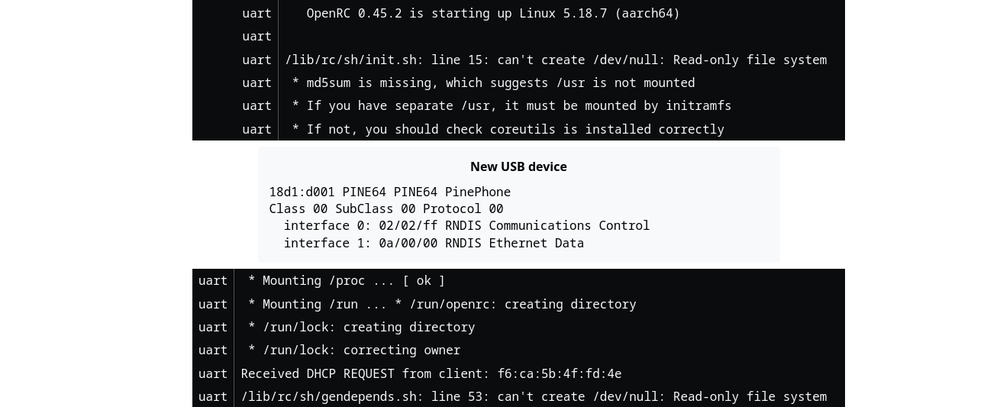Click the 'Received DHCP REQUEST from client' line
This screenshot has height=407, width=1000.
431,374
